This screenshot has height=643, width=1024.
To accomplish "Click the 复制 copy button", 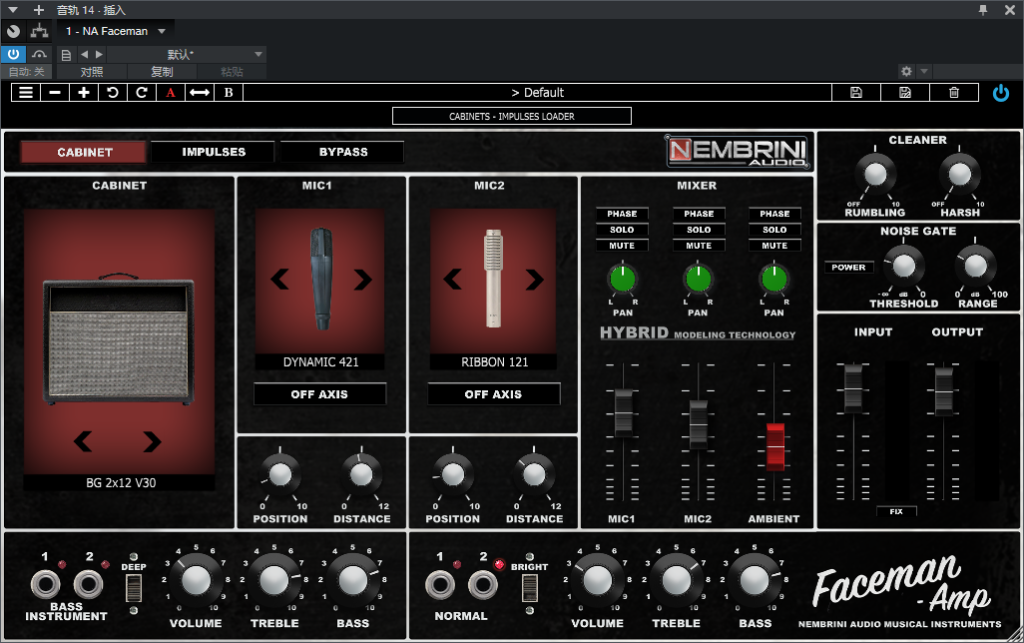I will [x=162, y=72].
